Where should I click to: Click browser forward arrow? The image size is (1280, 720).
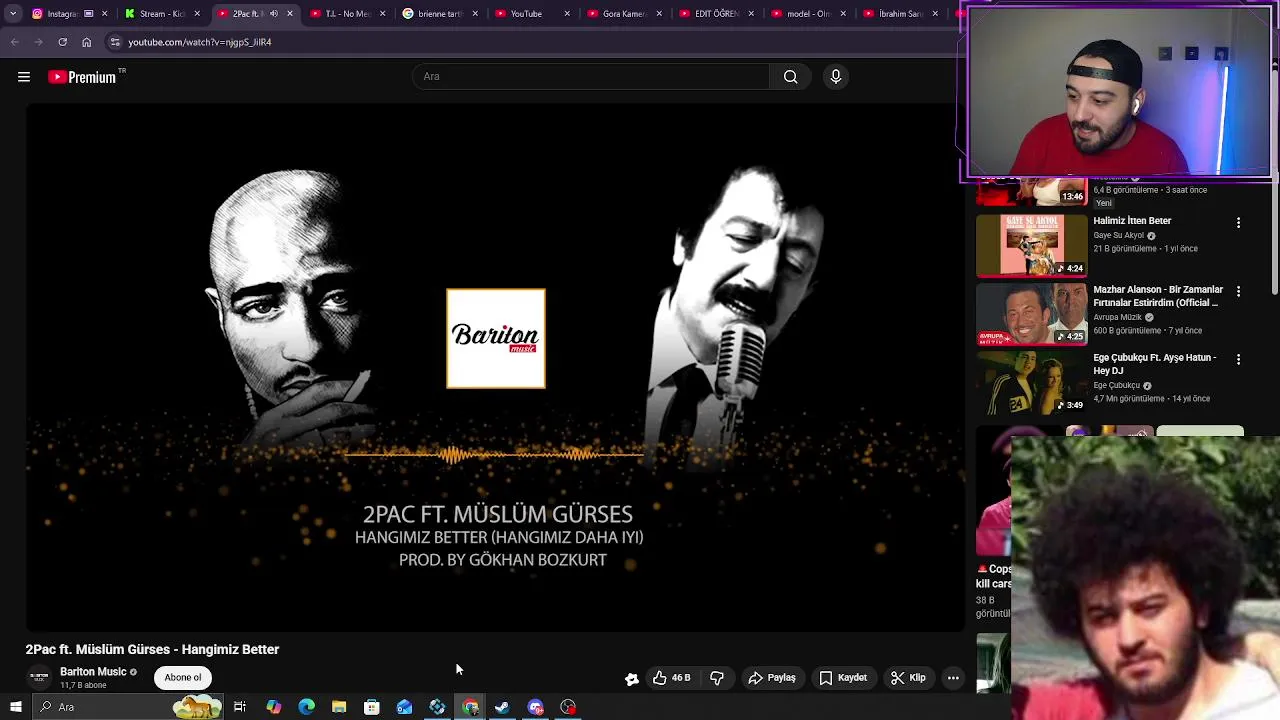(38, 42)
